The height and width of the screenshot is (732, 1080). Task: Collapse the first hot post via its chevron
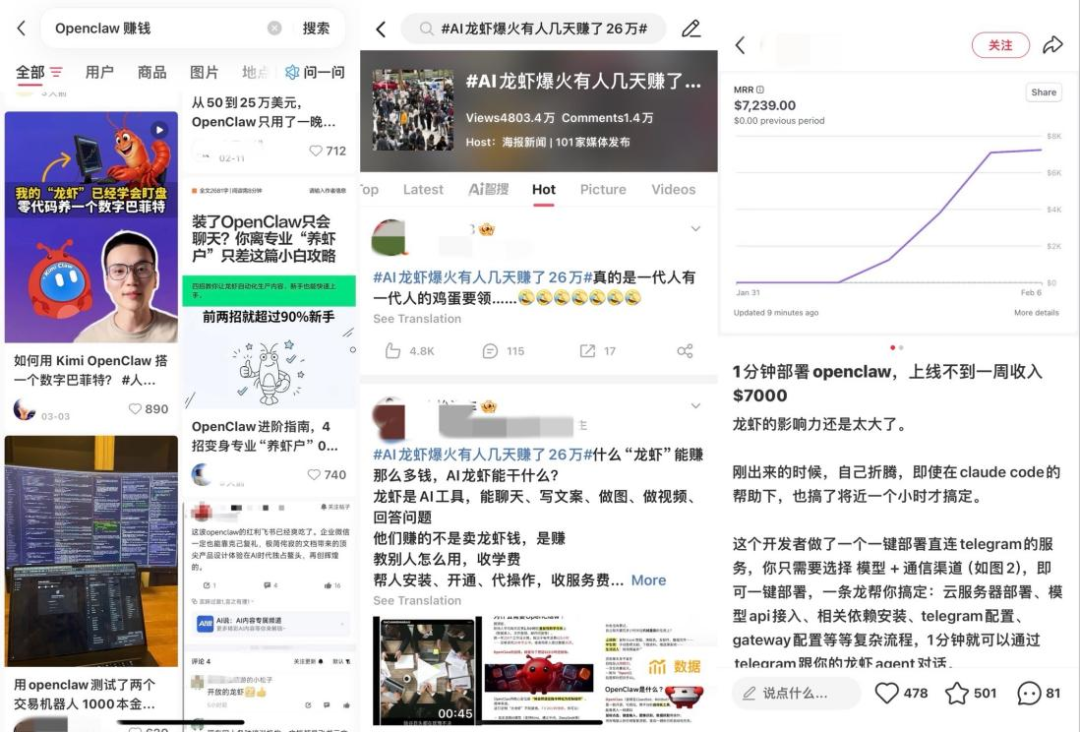pyautogui.click(x=696, y=226)
